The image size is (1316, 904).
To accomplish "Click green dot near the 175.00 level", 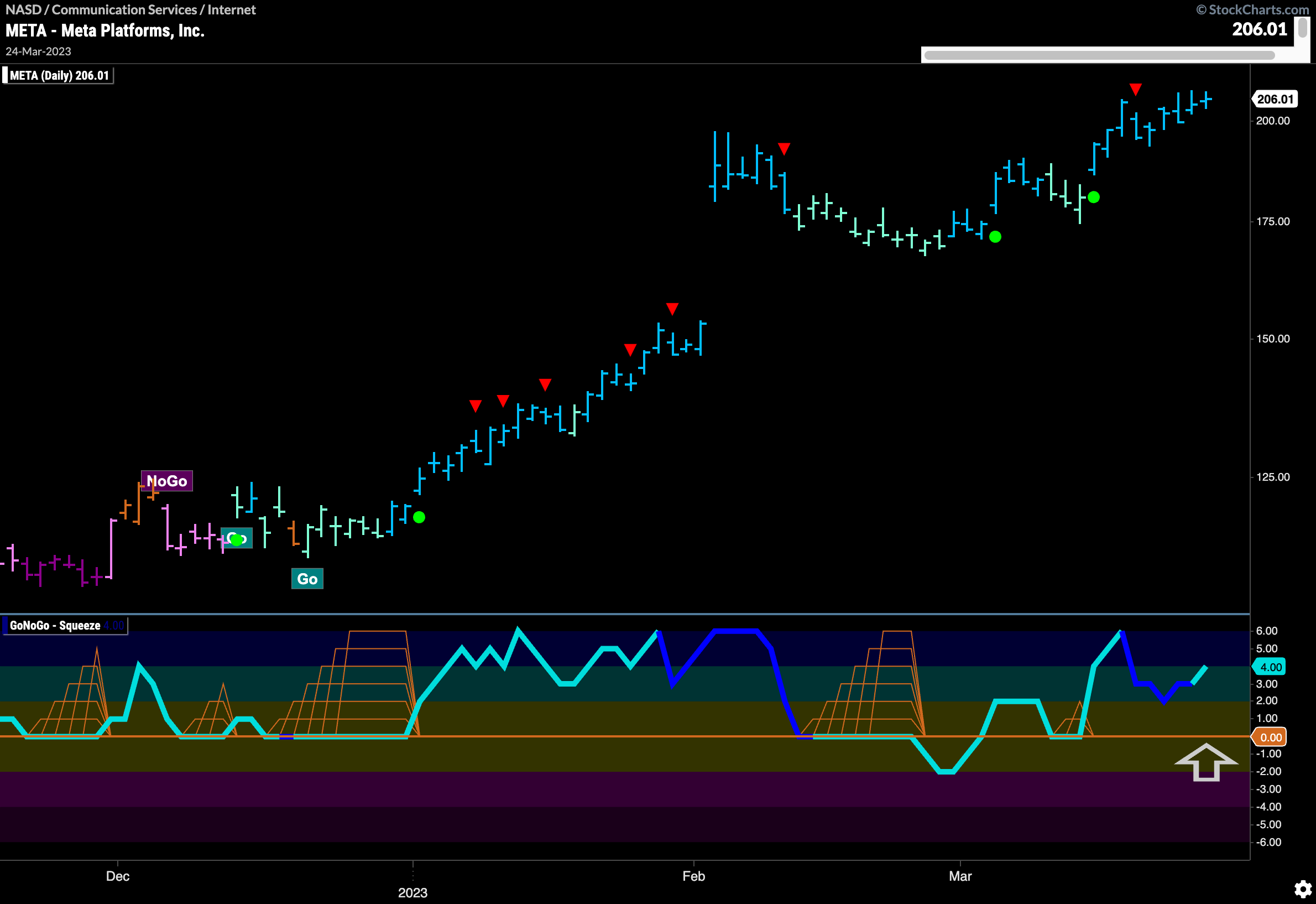I will (995, 237).
